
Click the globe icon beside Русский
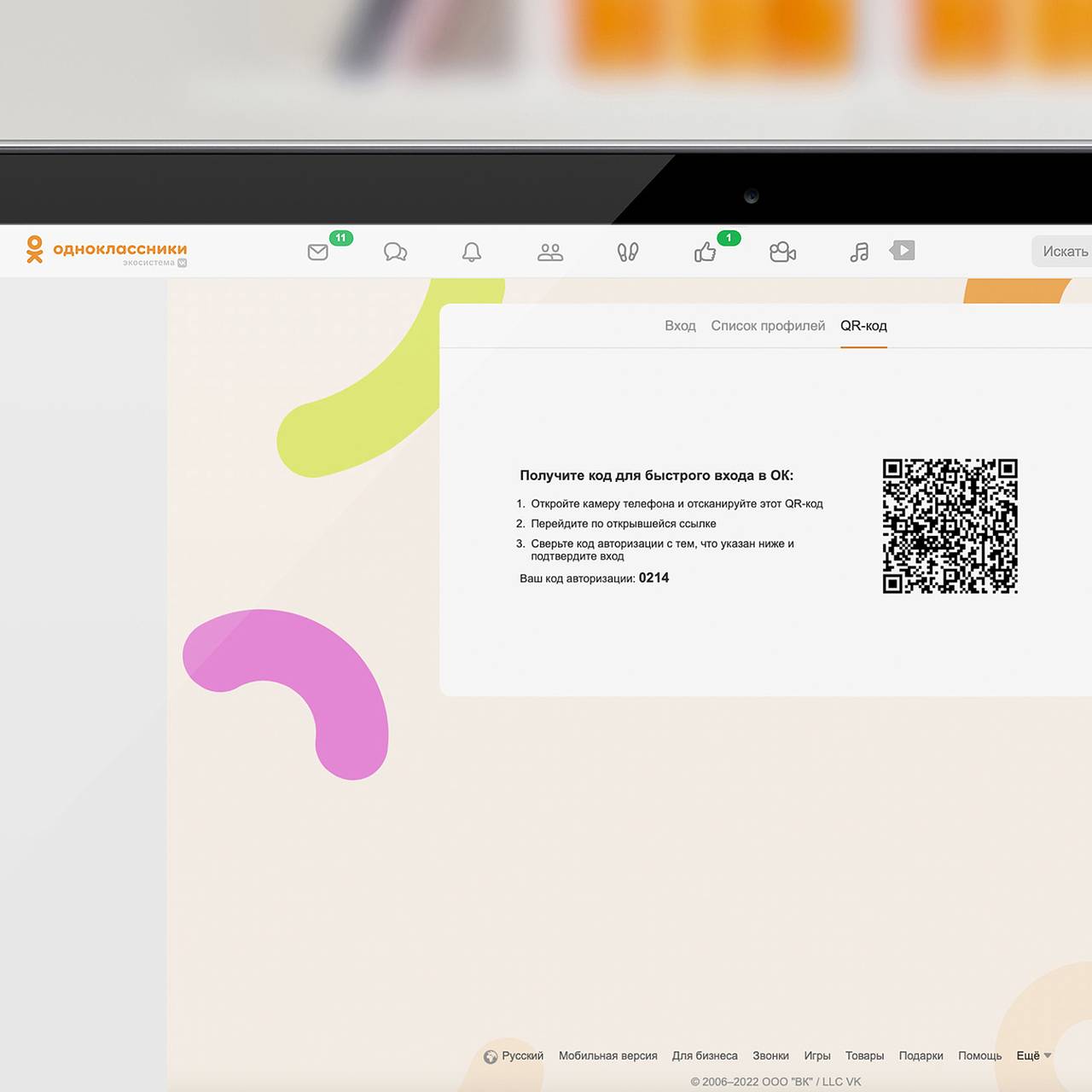click(491, 1057)
